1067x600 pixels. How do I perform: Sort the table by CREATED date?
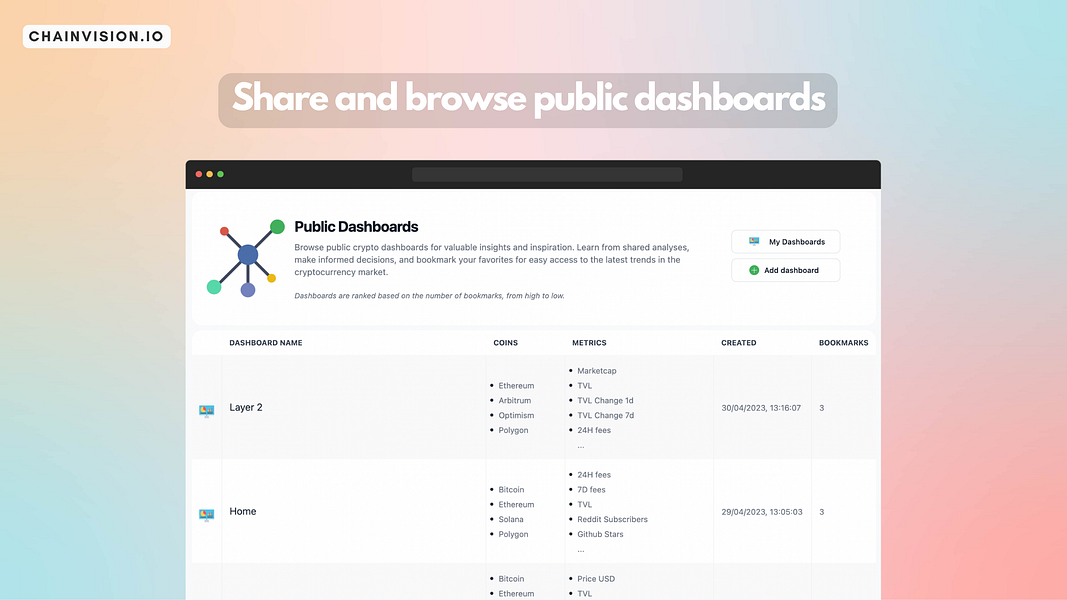(738, 342)
